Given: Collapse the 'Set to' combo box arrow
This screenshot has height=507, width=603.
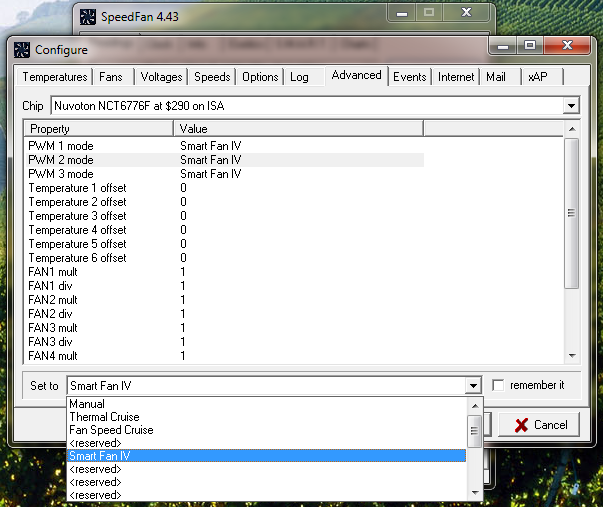Looking at the screenshot, I should 473,385.
